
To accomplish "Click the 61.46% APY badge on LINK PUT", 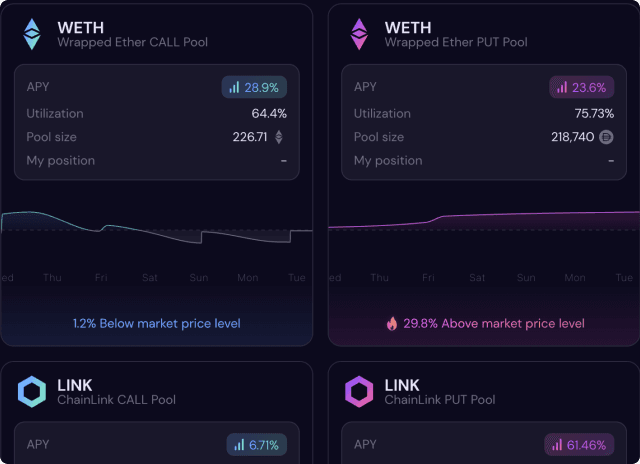I will [580, 444].
